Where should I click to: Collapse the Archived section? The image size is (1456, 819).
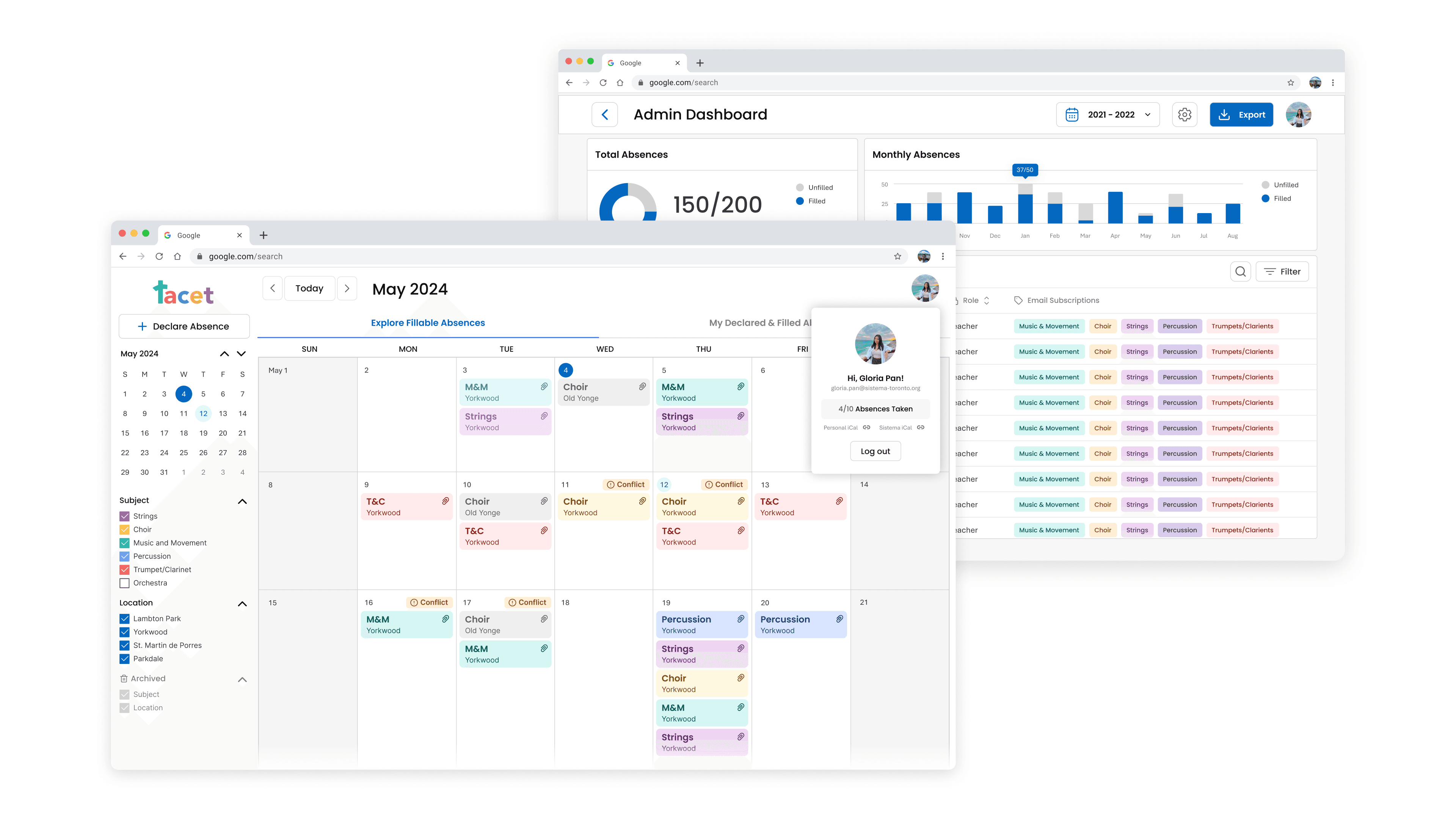(x=242, y=679)
